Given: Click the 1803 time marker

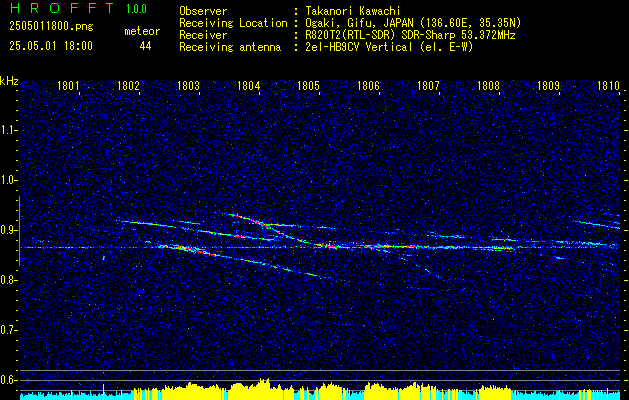Looking at the screenshot, I should pyautogui.click(x=188, y=85).
